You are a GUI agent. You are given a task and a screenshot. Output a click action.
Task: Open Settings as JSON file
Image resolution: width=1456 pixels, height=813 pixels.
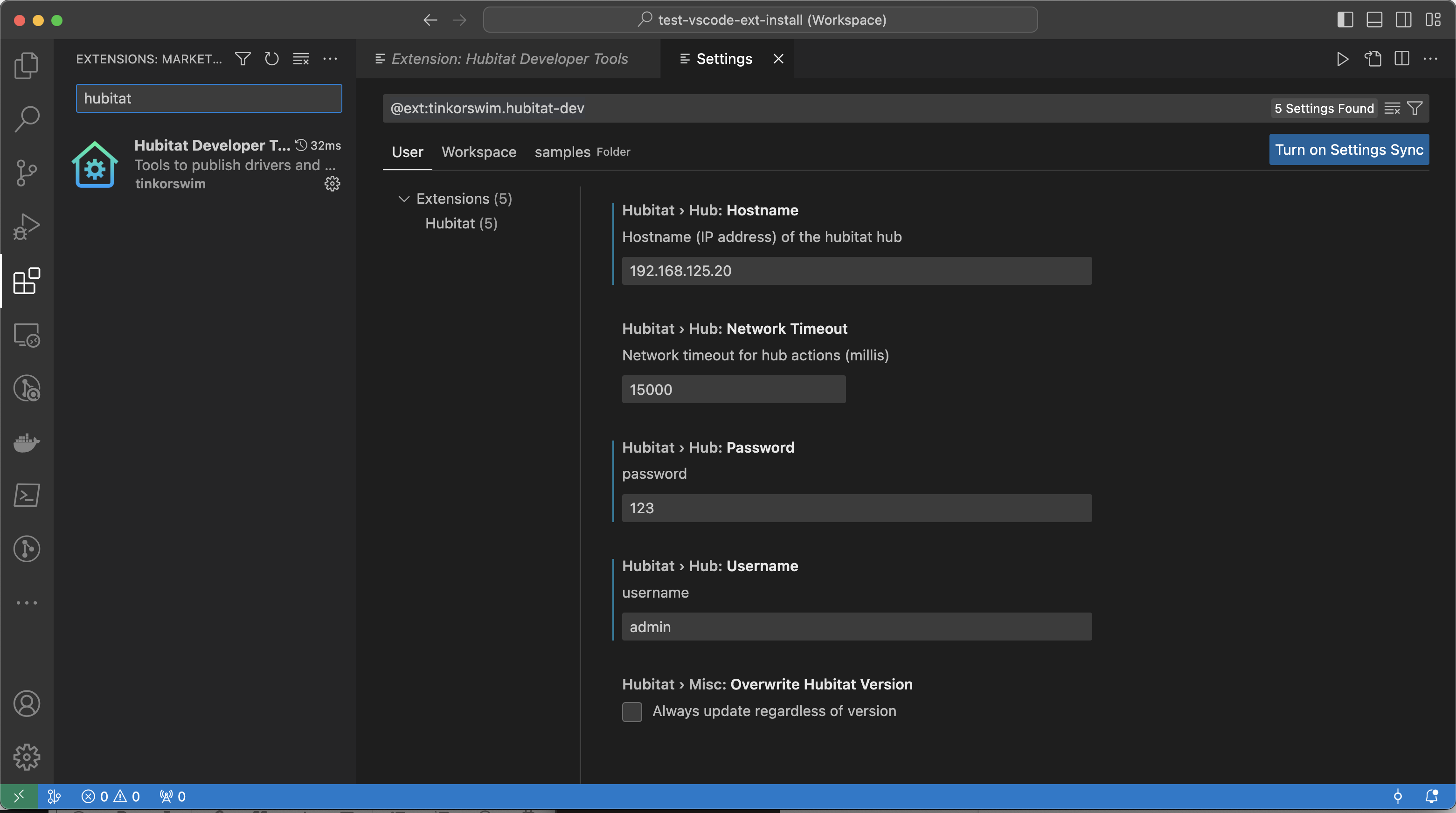coord(1373,59)
